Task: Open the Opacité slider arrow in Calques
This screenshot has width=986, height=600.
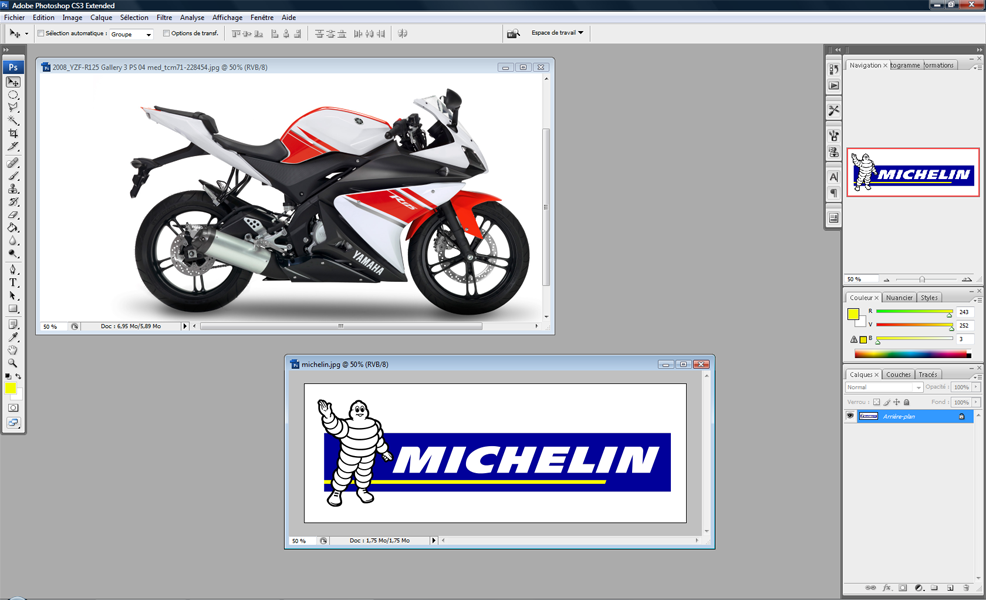Action: point(976,387)
